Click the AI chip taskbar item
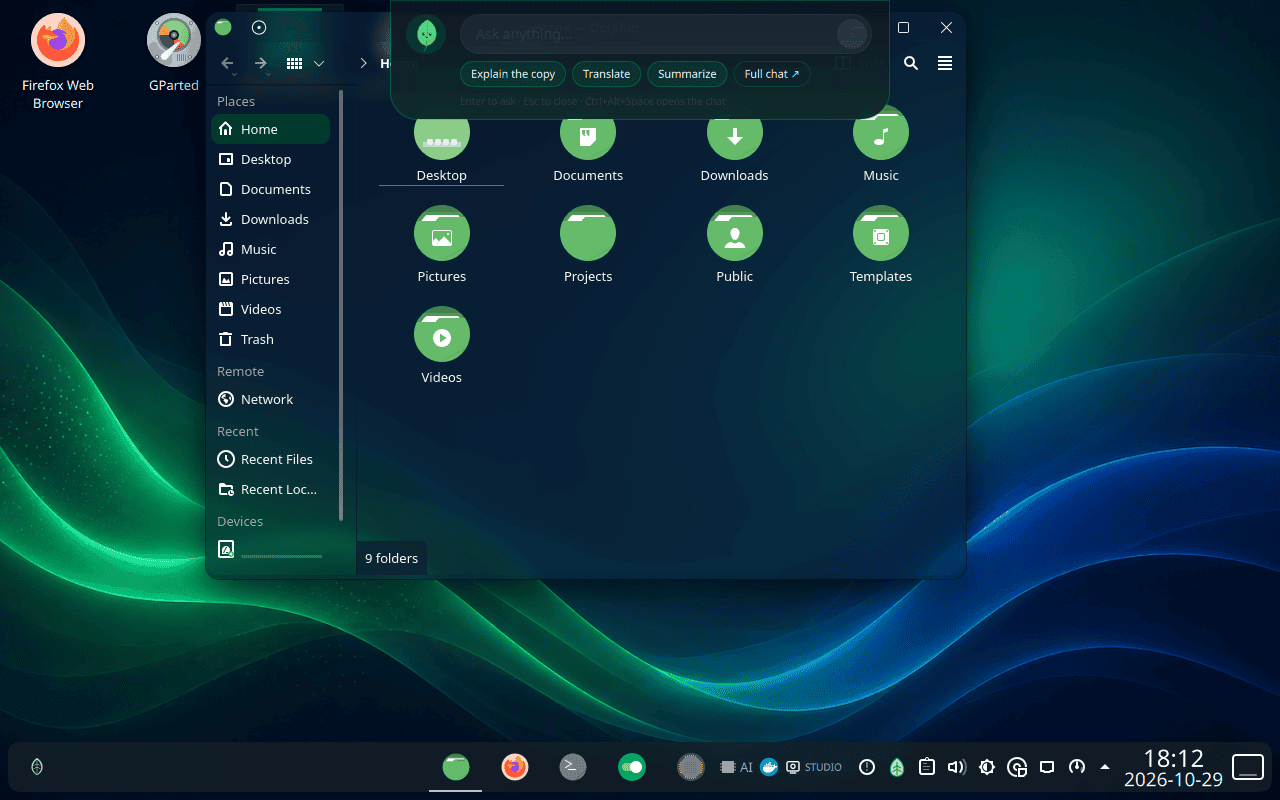 (x=736, y=767)
